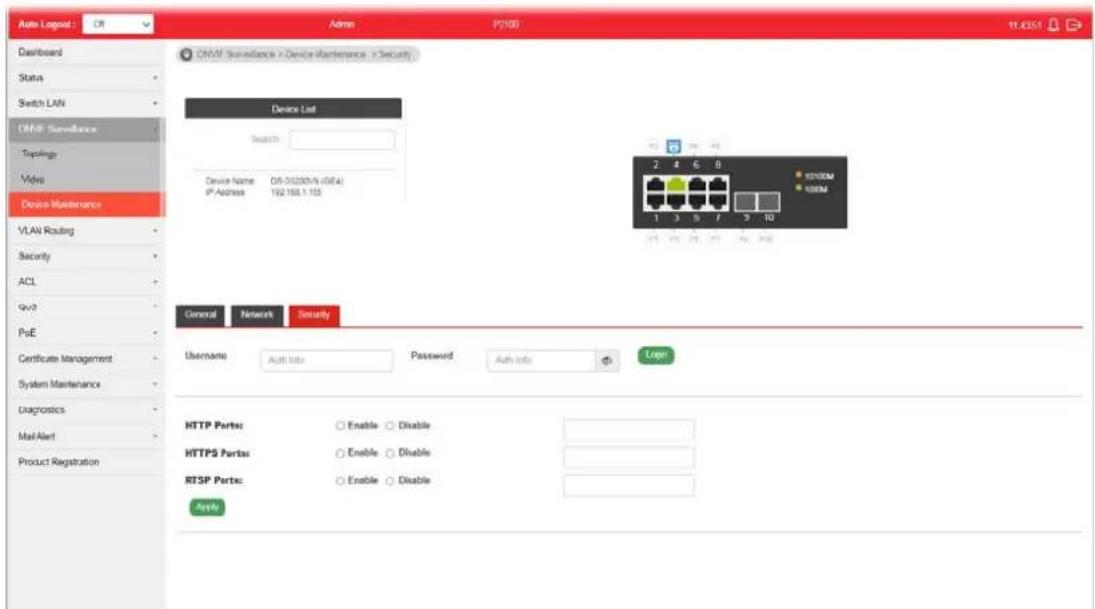Open Dashboard in the sidebar
Viewport: 1095px width, 609px height.
click(87, 52)
